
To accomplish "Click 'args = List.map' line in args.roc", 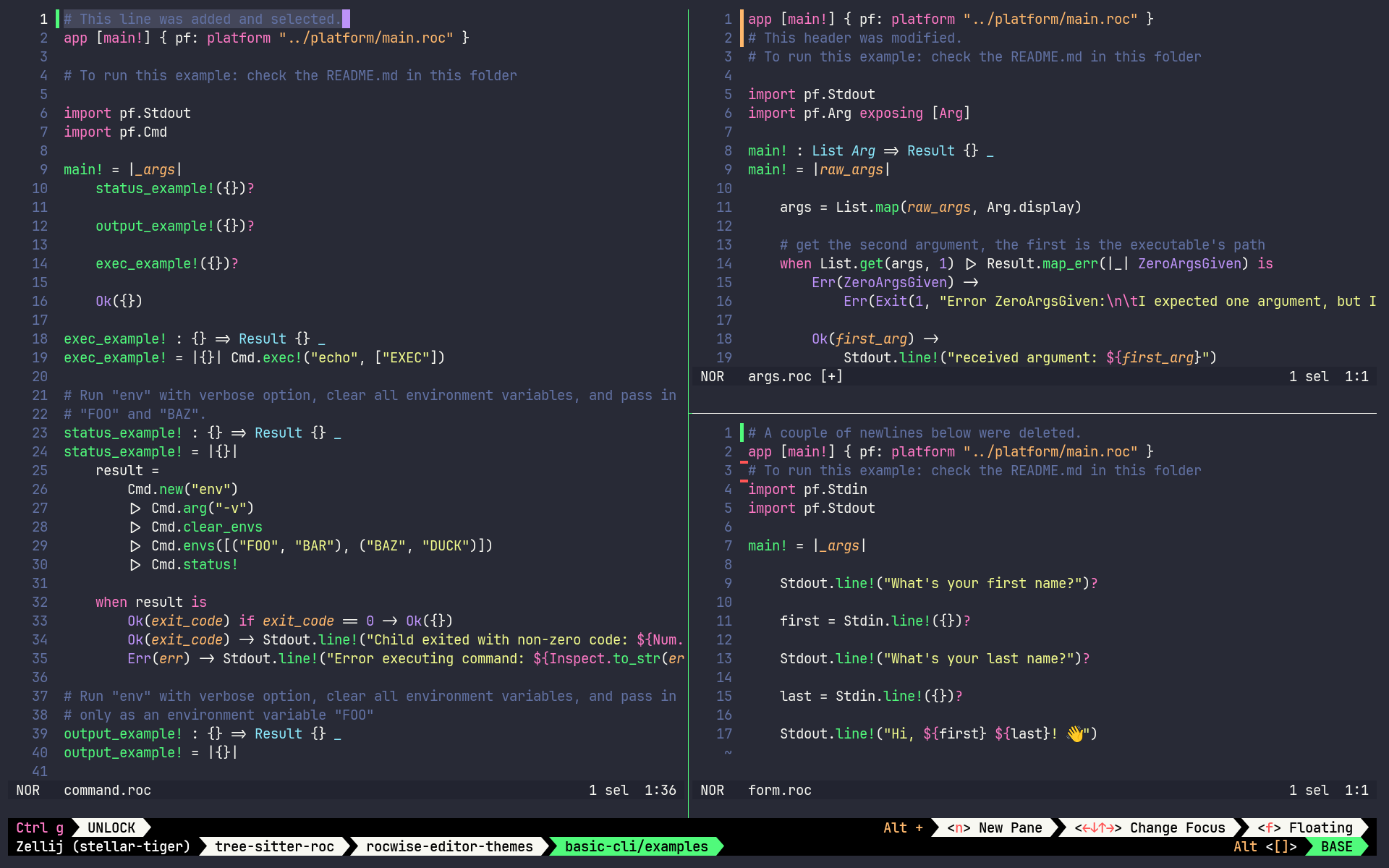I will tap(931, 207).
